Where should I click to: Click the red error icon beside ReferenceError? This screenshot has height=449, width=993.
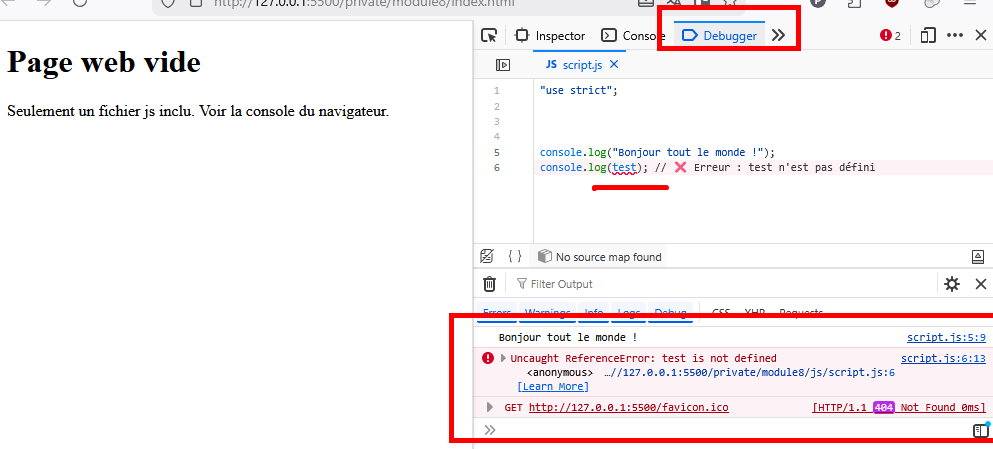(488, 358)
